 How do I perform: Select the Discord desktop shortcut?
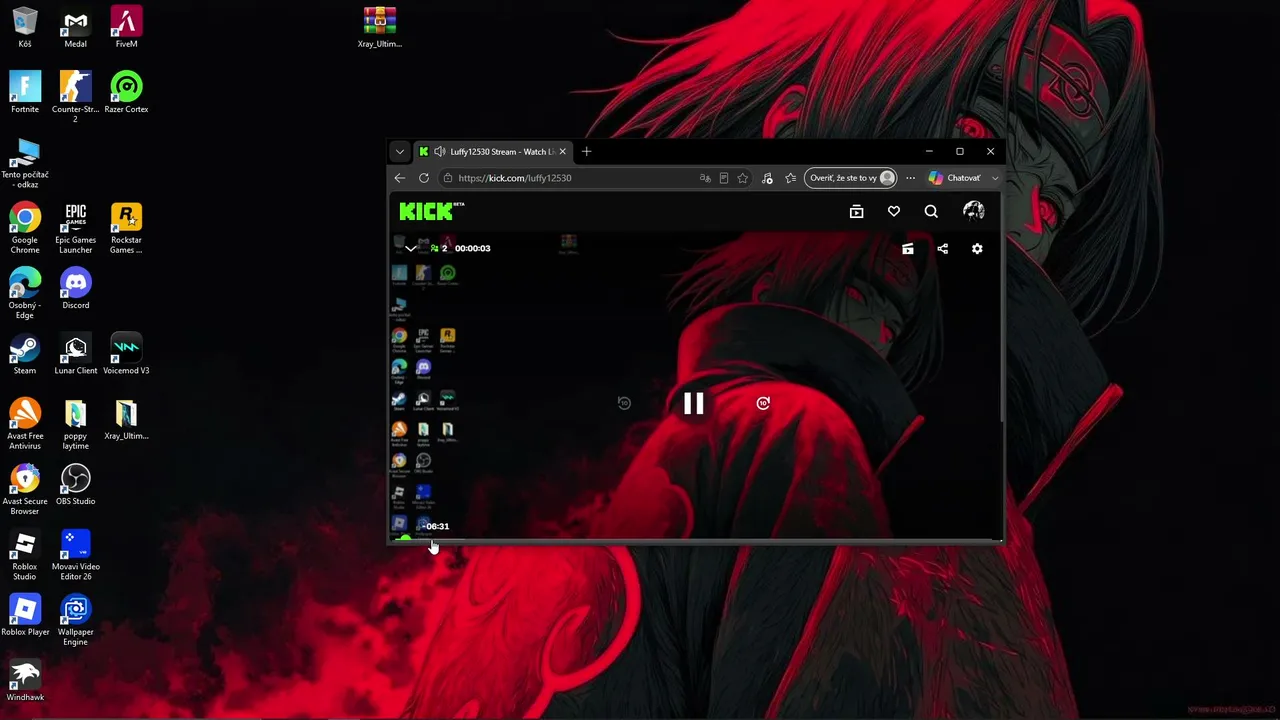pyautogui.click(x=76, y=289)
